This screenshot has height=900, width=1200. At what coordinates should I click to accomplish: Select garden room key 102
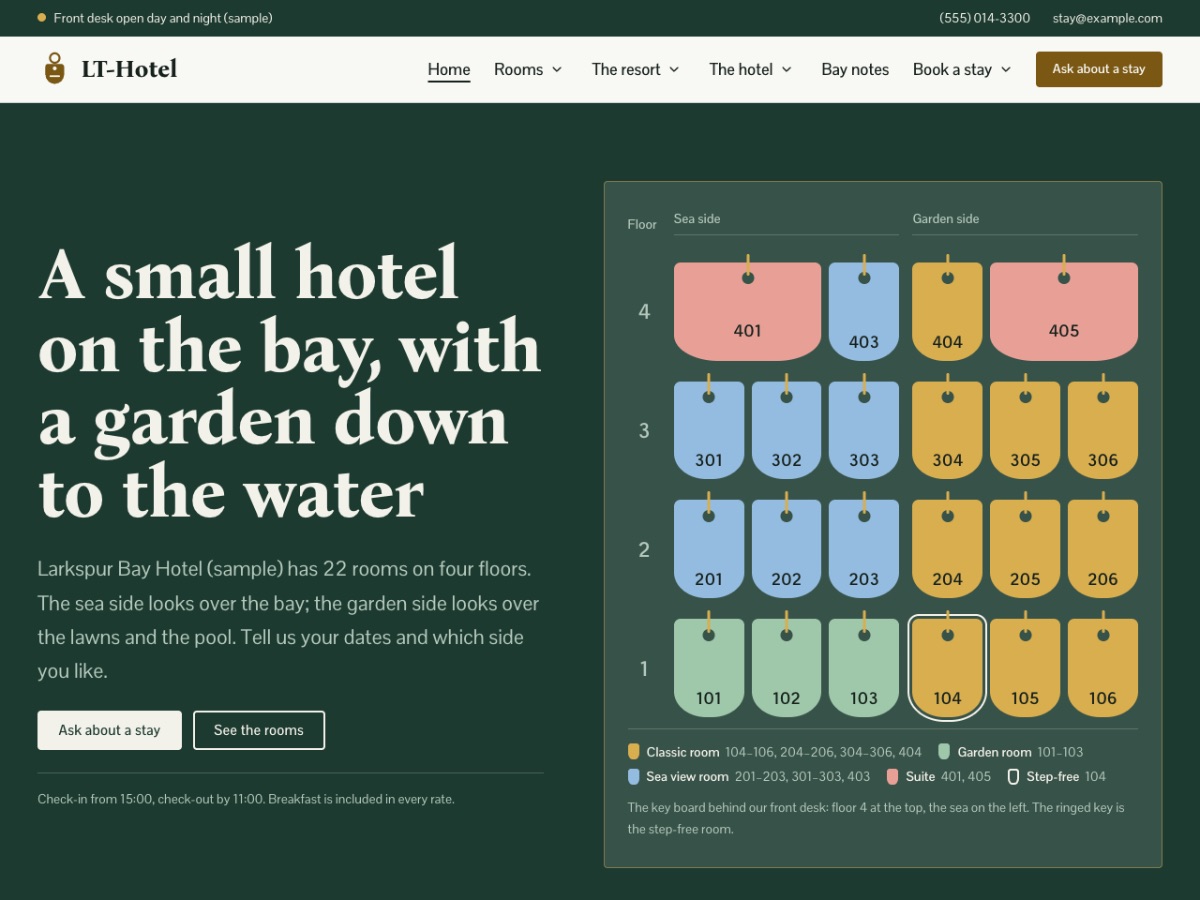click(786, 668)
